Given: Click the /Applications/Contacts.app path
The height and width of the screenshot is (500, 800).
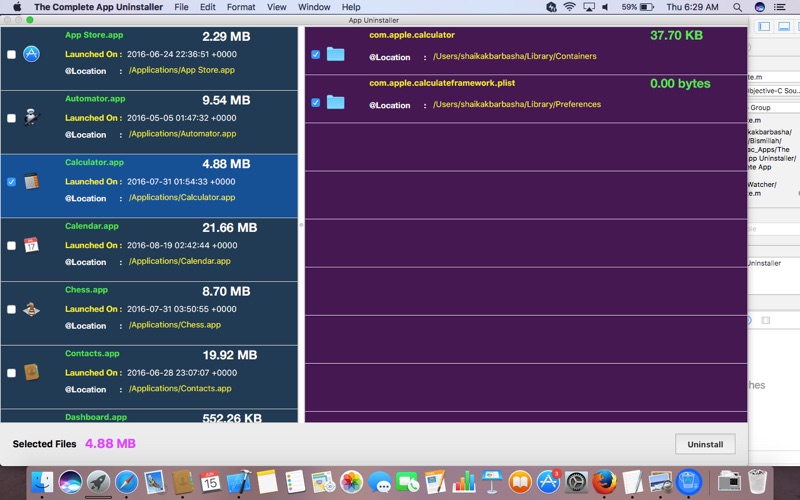Looking at the screenshot, I should 180,389.
